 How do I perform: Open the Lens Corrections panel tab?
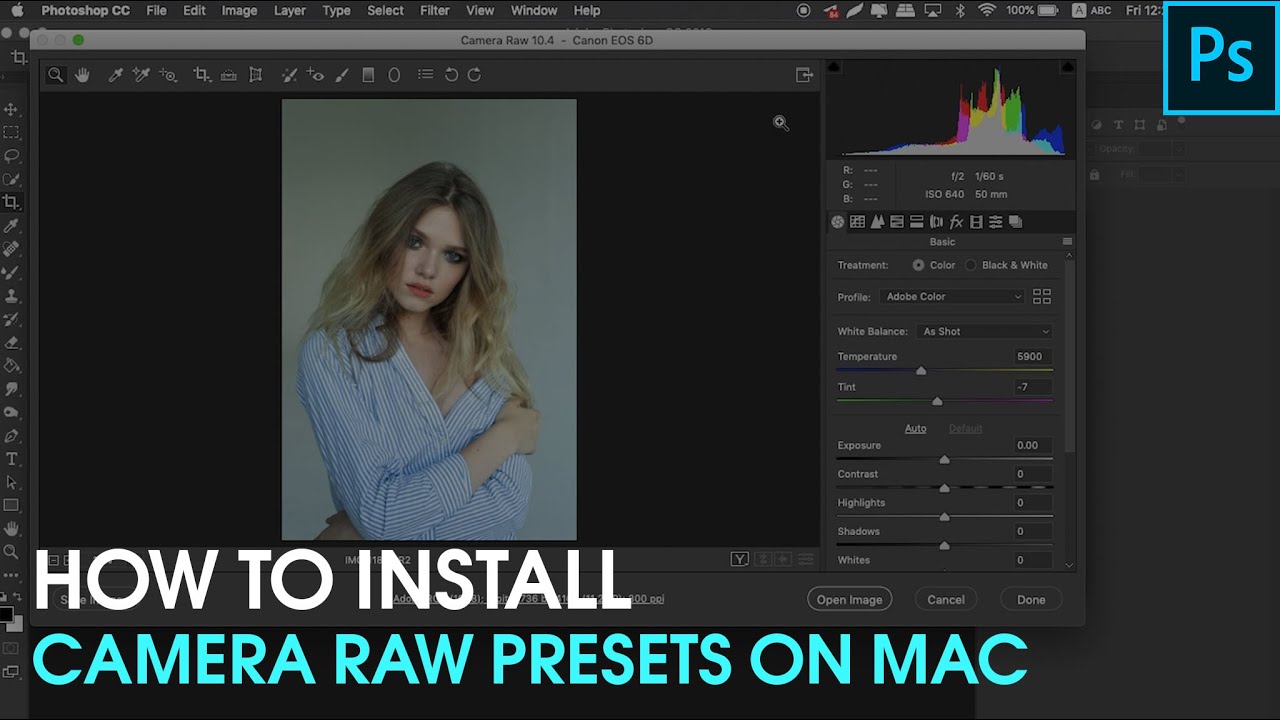[936, 222]
